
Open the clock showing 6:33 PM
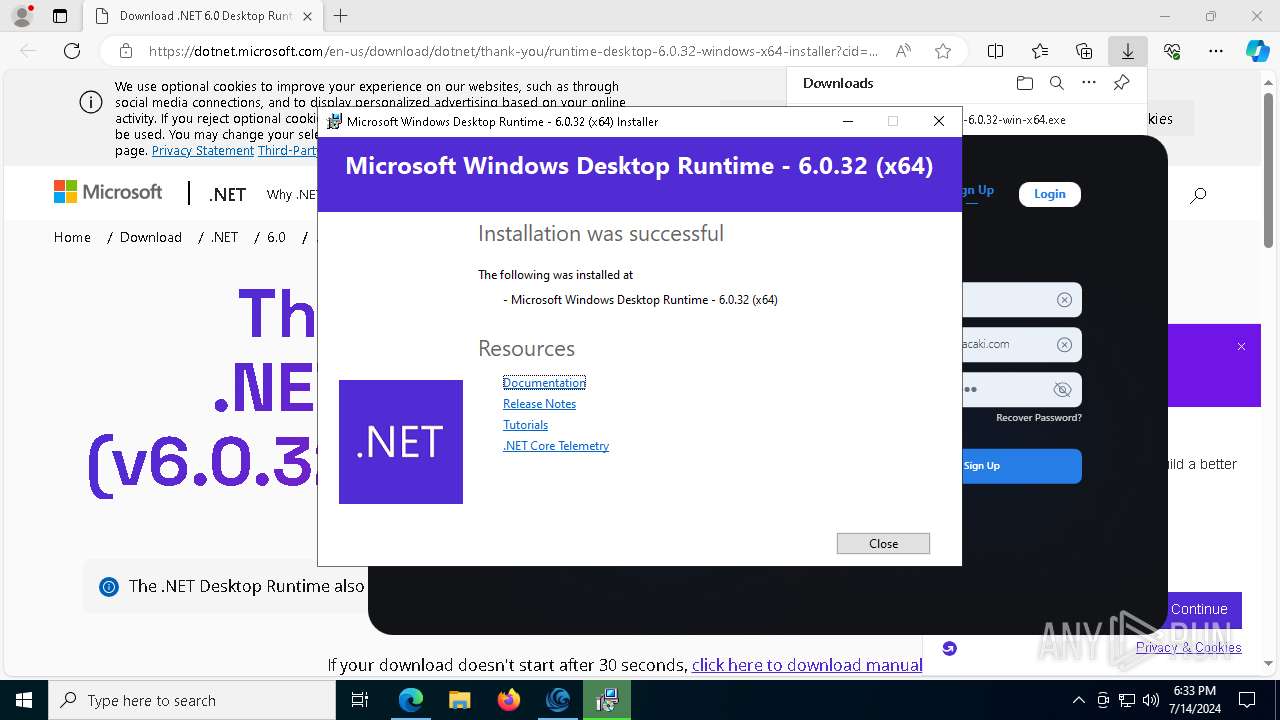pyautogui.click(x=1195, y=700)
